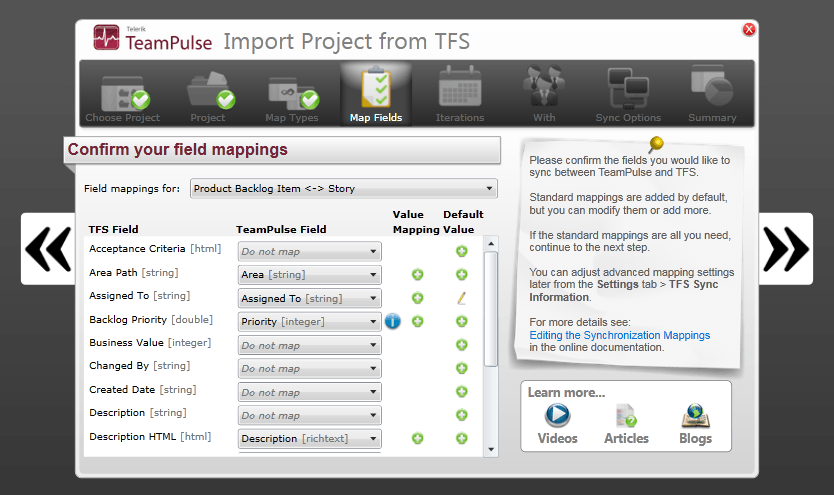
Task: Click the scroll down arrow of mappings list
Action: [x=491, y=449]
